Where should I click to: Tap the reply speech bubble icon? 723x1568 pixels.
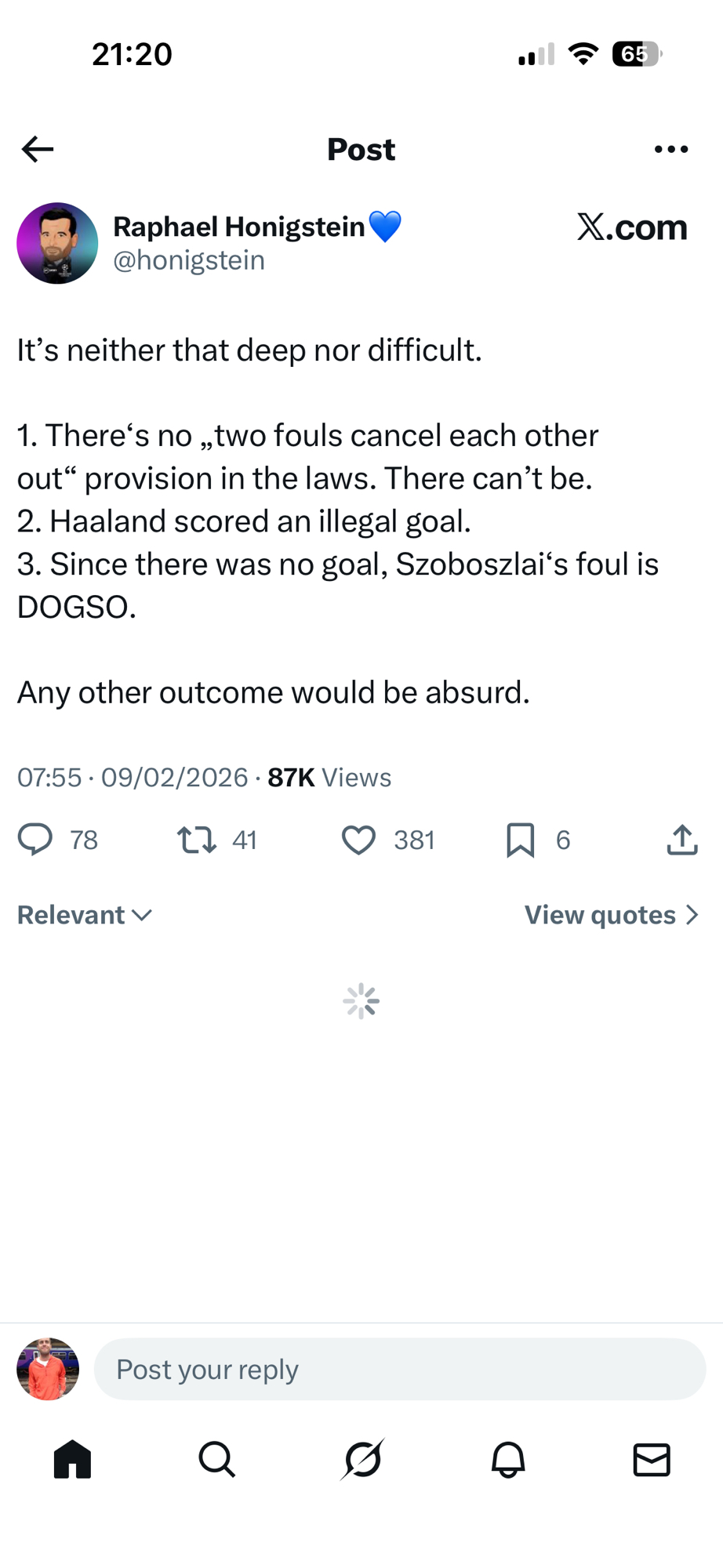[x=35, y=840]
